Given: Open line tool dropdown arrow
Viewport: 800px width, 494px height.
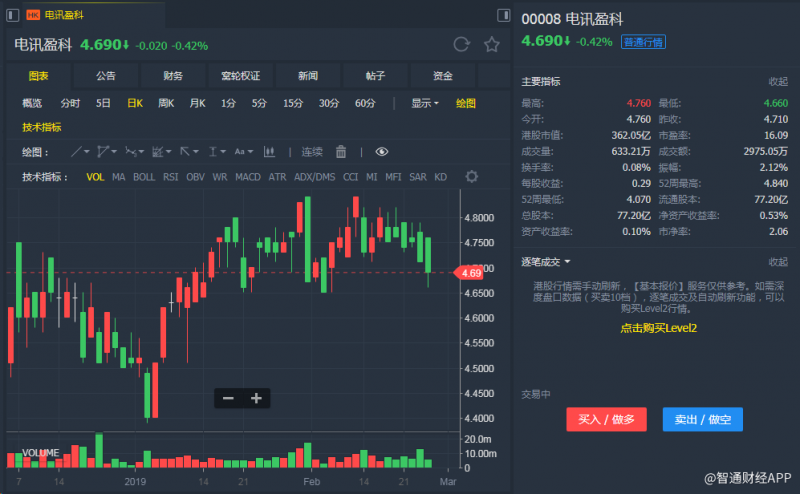Looking at the screenshot, I should 87,152.
